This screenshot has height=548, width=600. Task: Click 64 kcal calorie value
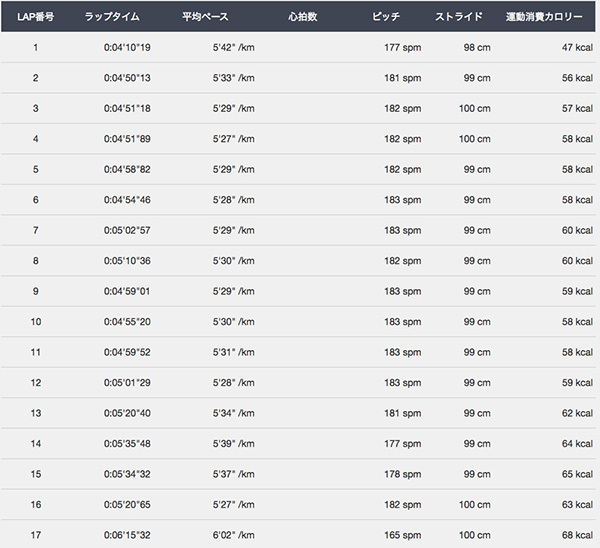[577, 444]
